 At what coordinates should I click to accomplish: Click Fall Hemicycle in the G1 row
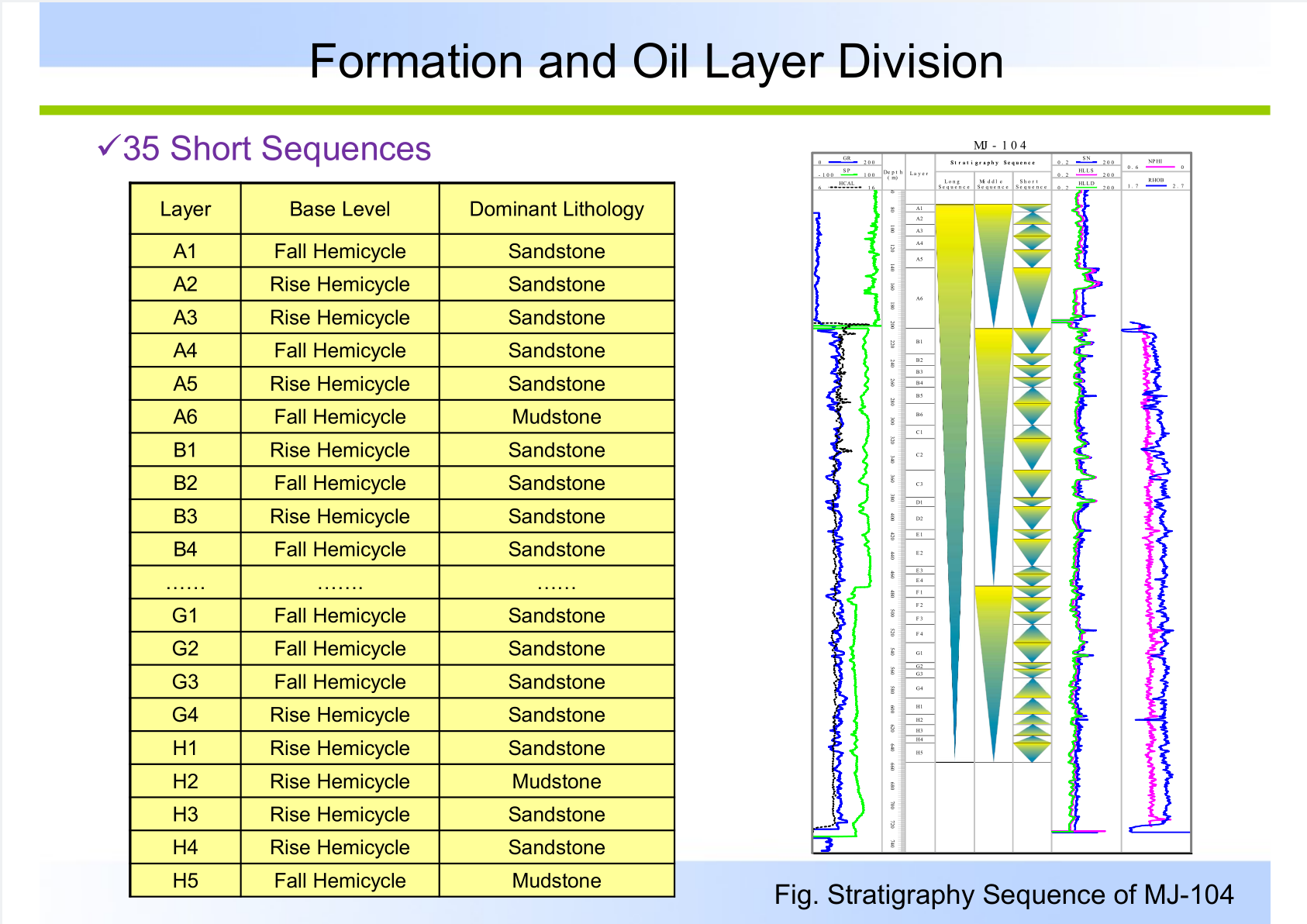340,615
